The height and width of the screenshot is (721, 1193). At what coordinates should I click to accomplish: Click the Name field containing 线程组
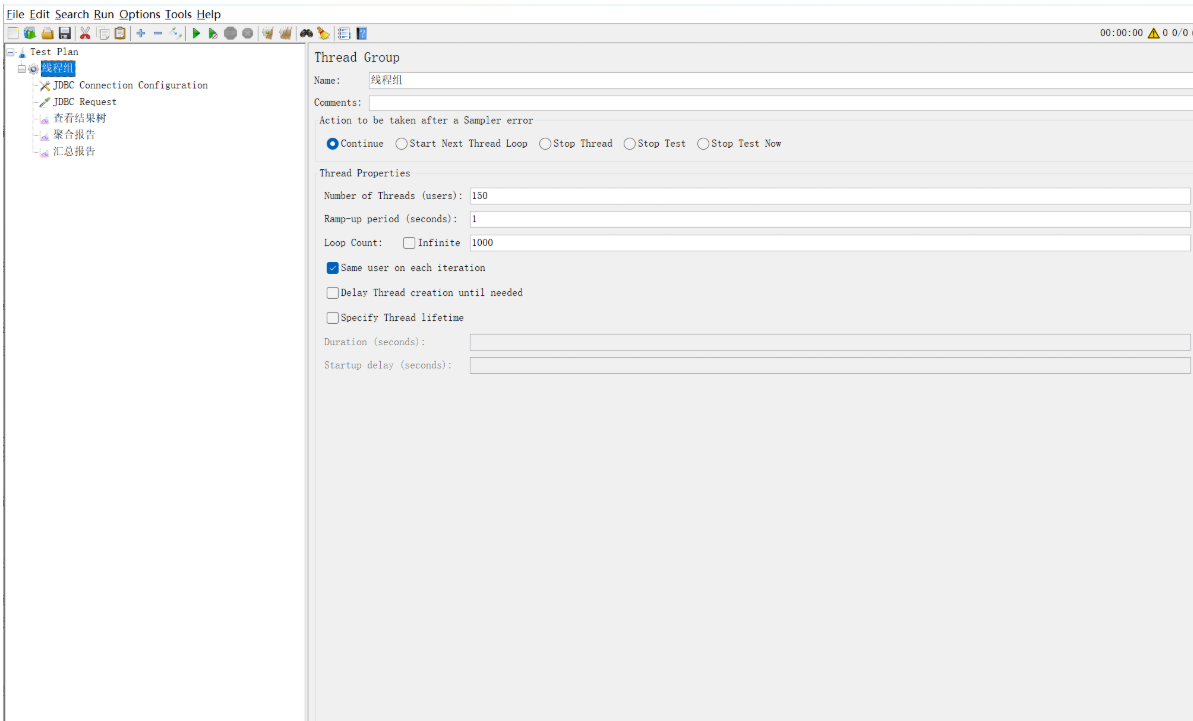tap(781, 81)
